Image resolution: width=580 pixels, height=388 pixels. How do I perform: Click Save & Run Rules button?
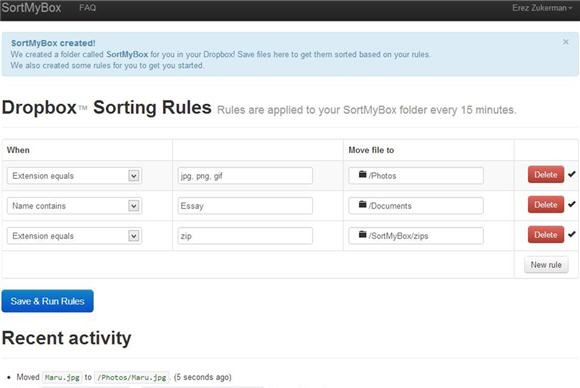(x=47, y=301)
